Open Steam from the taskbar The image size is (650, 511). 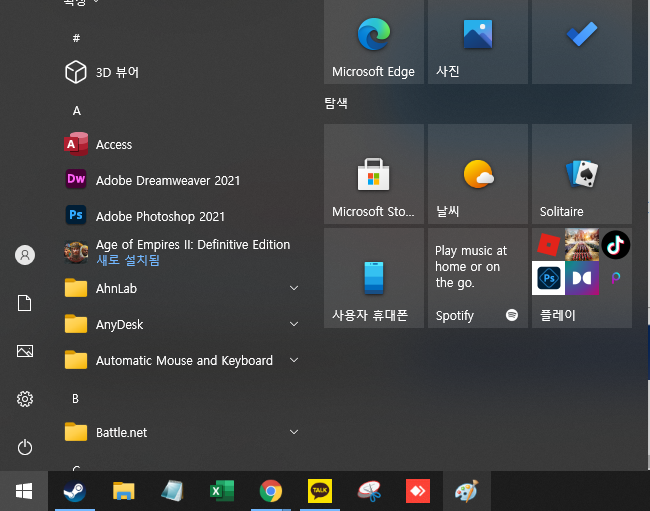75,491
